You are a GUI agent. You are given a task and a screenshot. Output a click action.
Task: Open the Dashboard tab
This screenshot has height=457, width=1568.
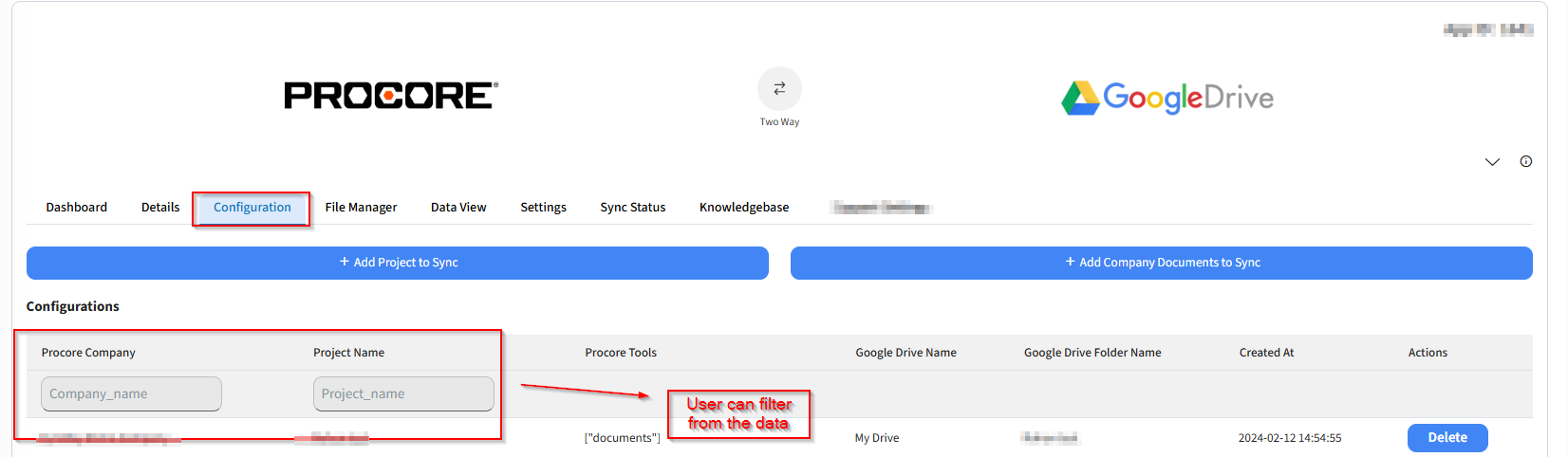(x=77, y=208)
